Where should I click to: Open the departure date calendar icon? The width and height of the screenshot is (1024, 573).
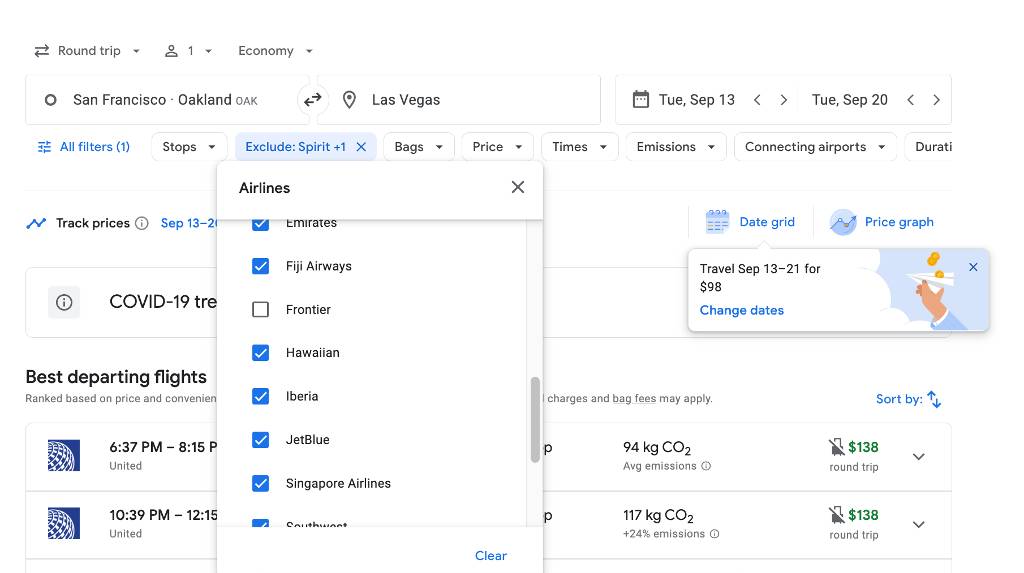click(641, 99)
